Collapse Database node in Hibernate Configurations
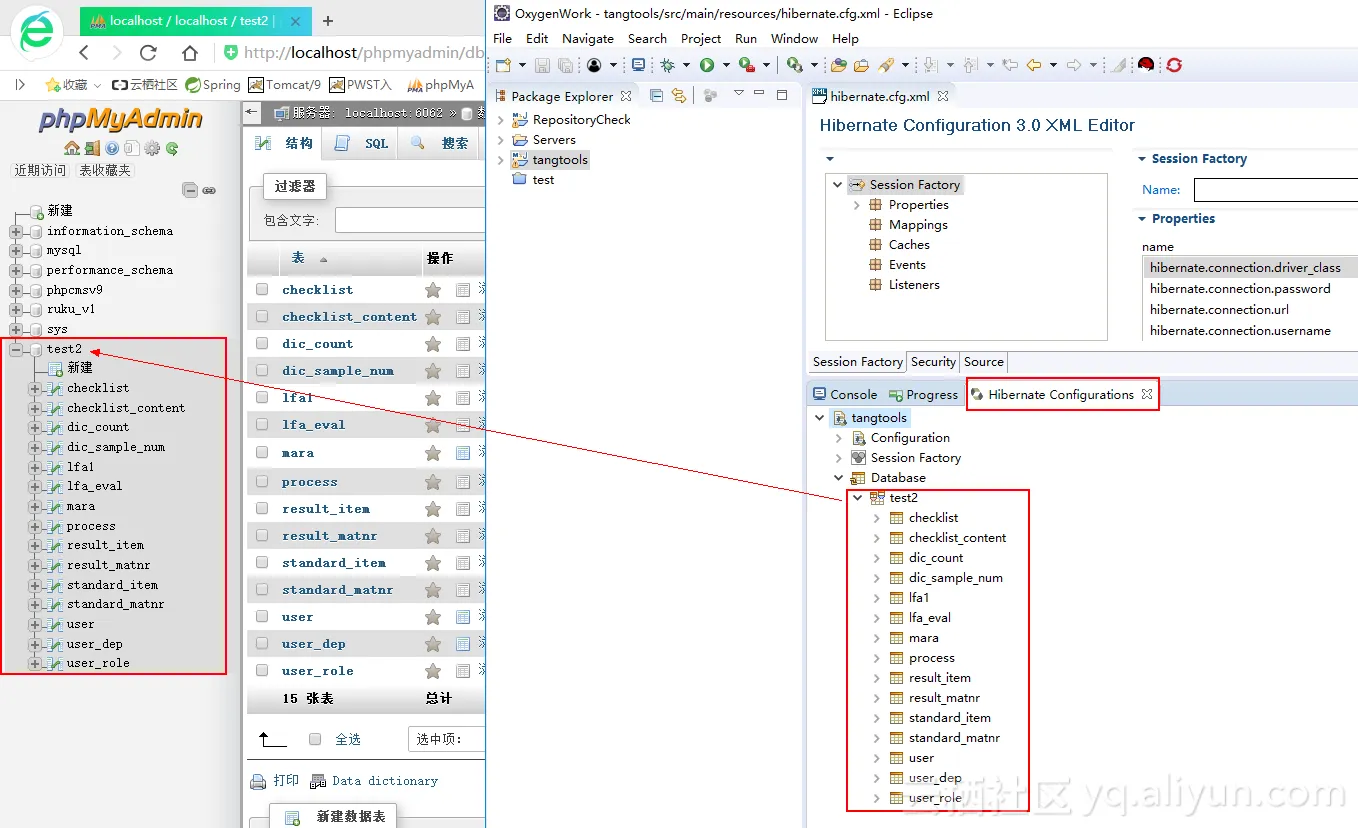This screenshot has height=828, width=1358. click(x=838, y=478)
